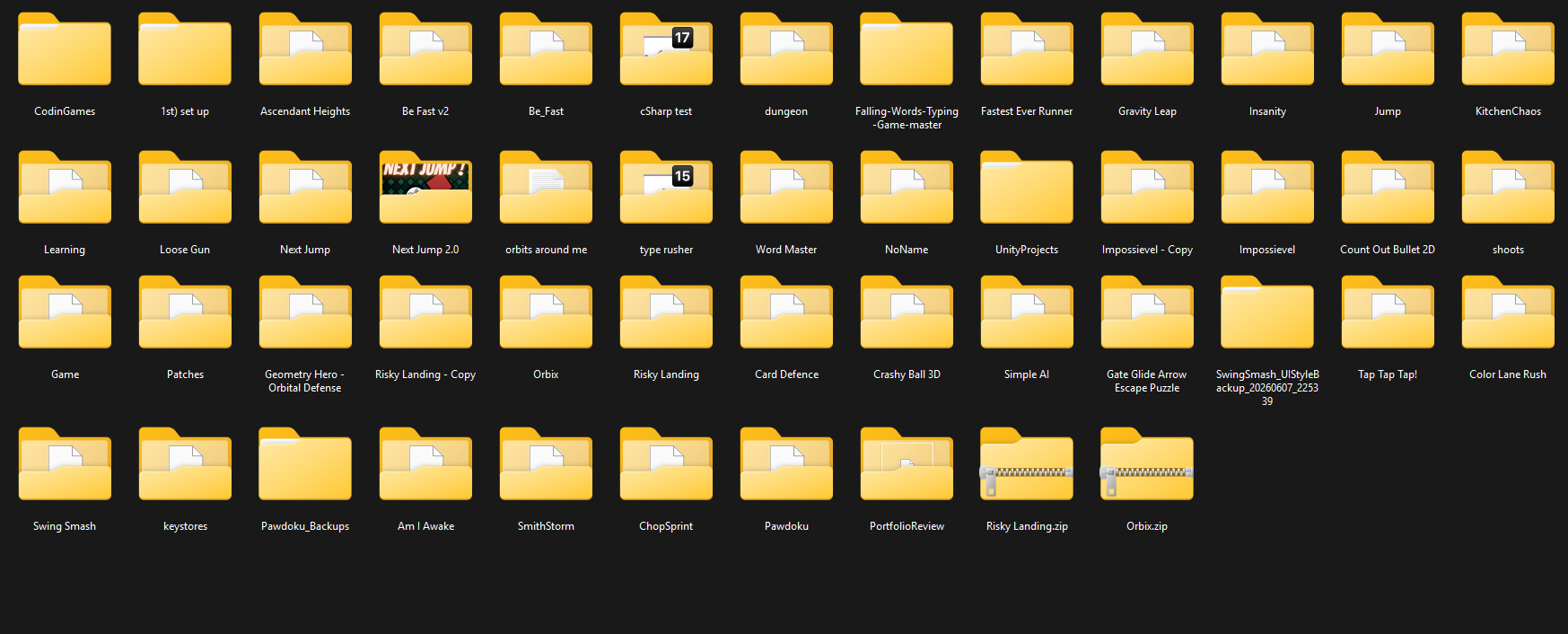This screenshot has height=634, width=1568.
Task: Select the dungeon folder
Action: point(786,49)
